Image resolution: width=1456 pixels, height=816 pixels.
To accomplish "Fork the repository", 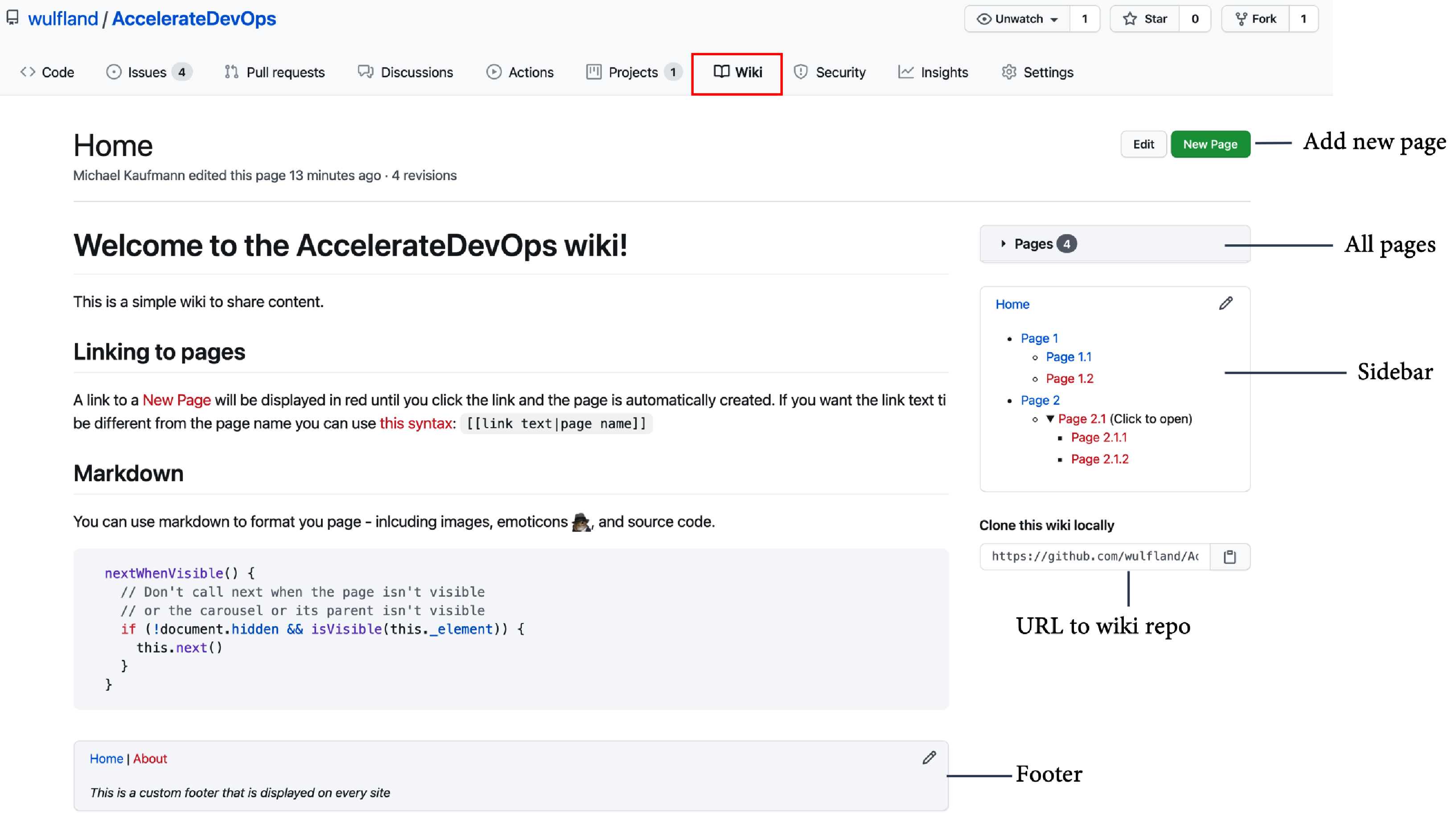I will [x=1256, y=19].
